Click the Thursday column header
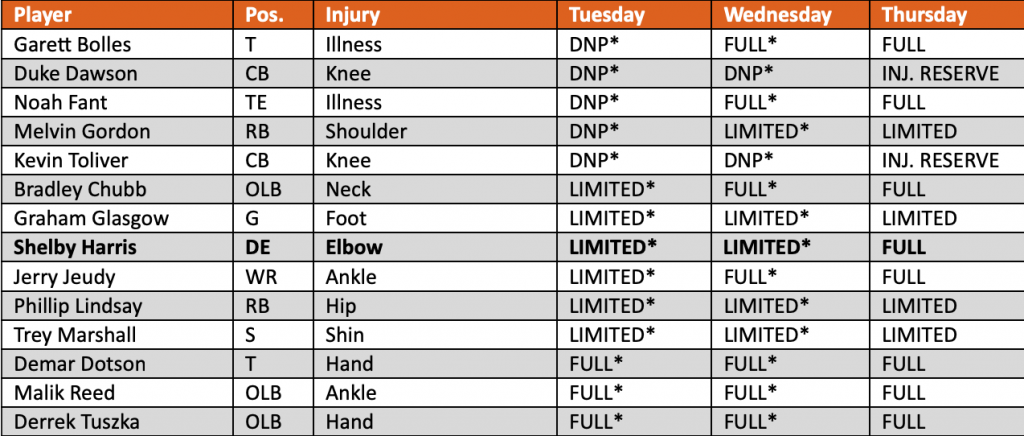 tap(925, 15)
